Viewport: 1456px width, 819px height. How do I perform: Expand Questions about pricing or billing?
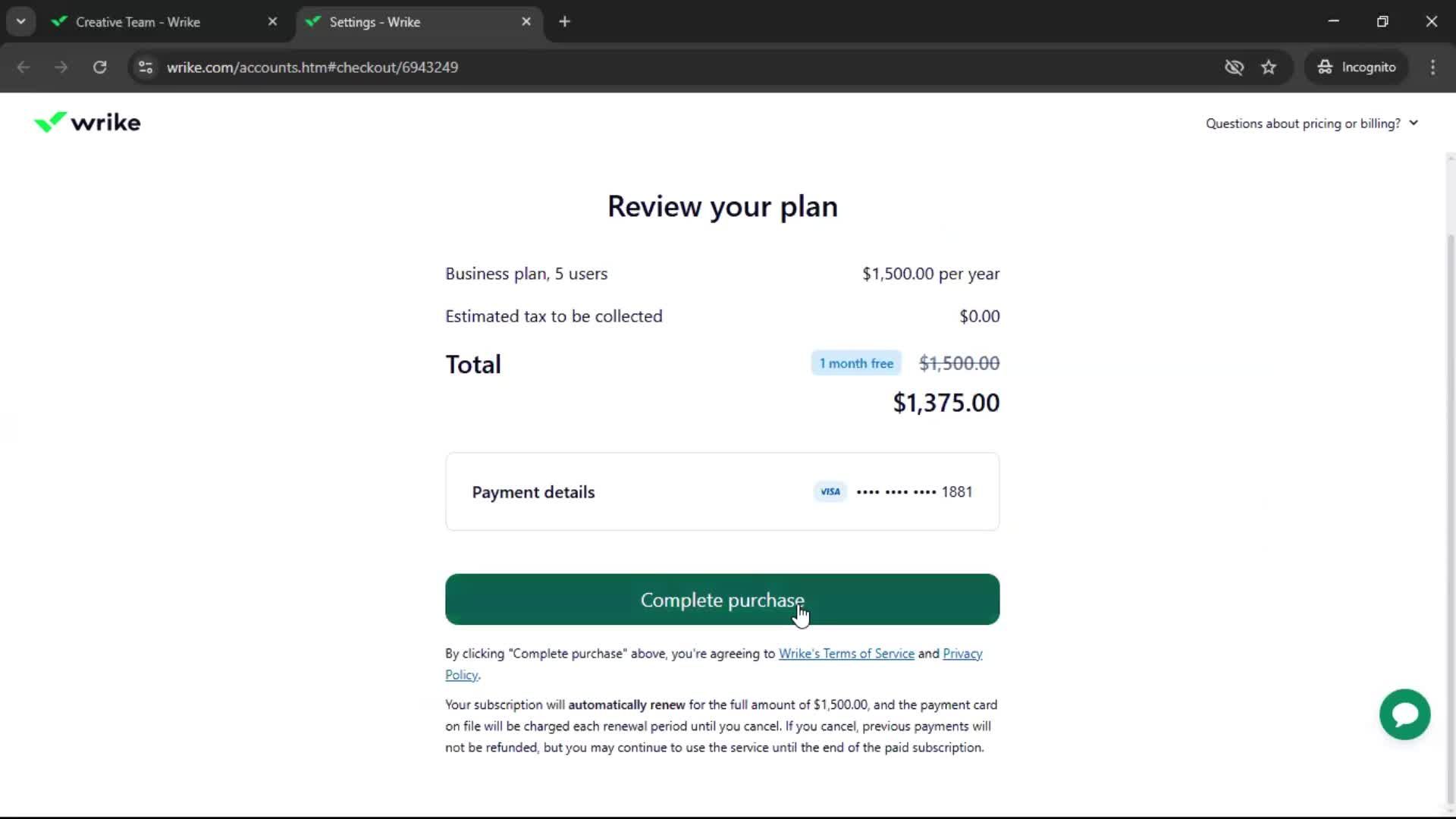tap(1312, 123)
